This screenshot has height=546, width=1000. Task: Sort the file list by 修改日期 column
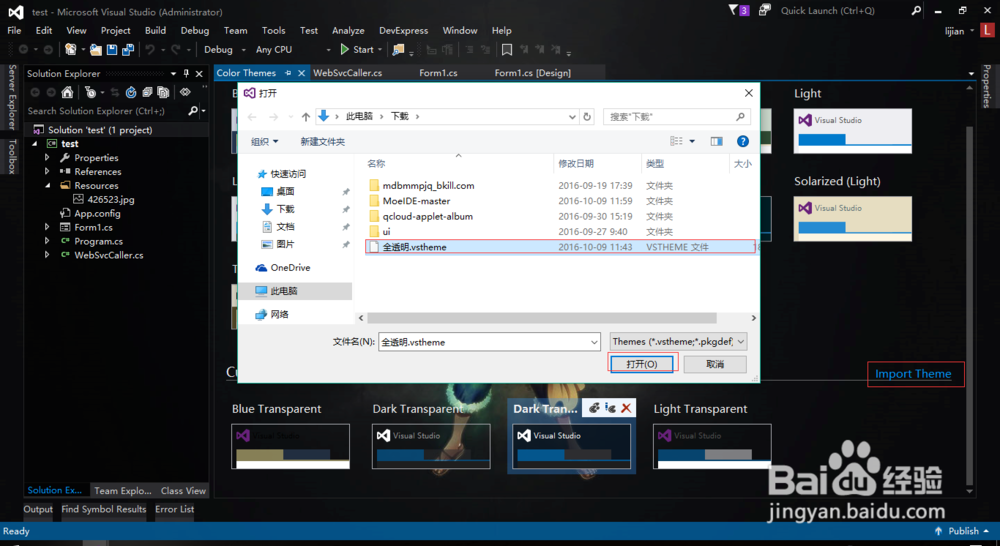click(576, 164)
